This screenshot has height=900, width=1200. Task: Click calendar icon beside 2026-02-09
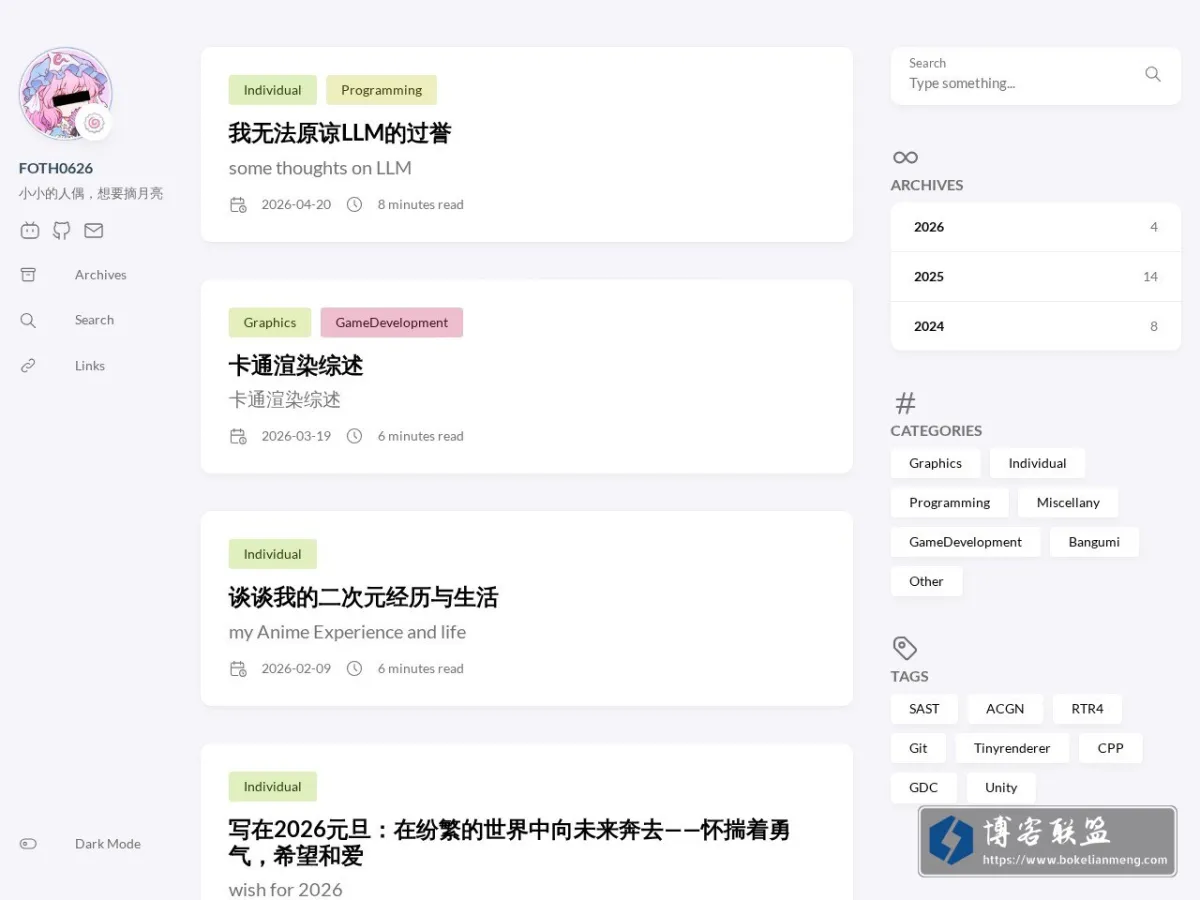pos(238,669)
